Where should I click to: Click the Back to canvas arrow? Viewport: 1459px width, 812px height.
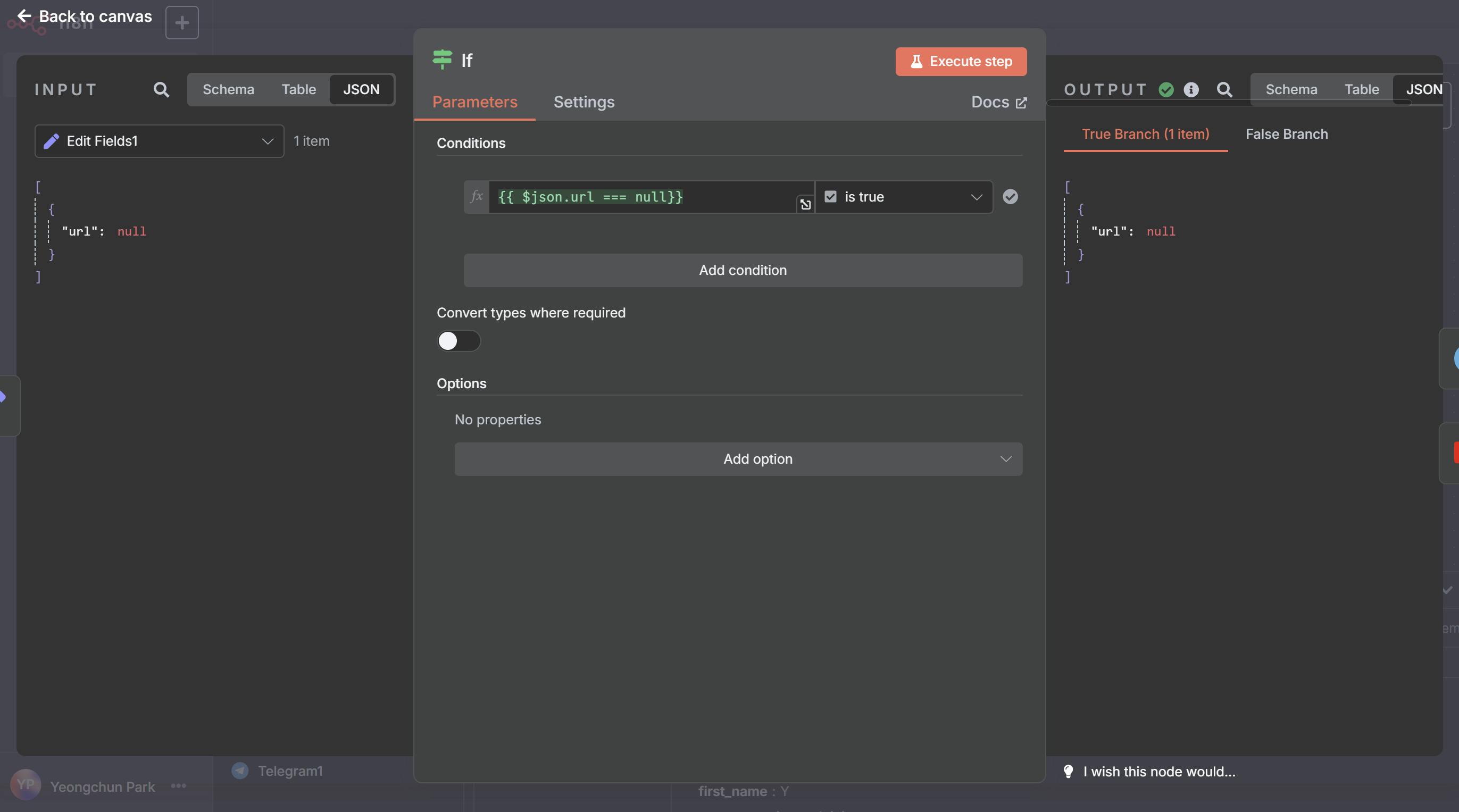(24, 16)
